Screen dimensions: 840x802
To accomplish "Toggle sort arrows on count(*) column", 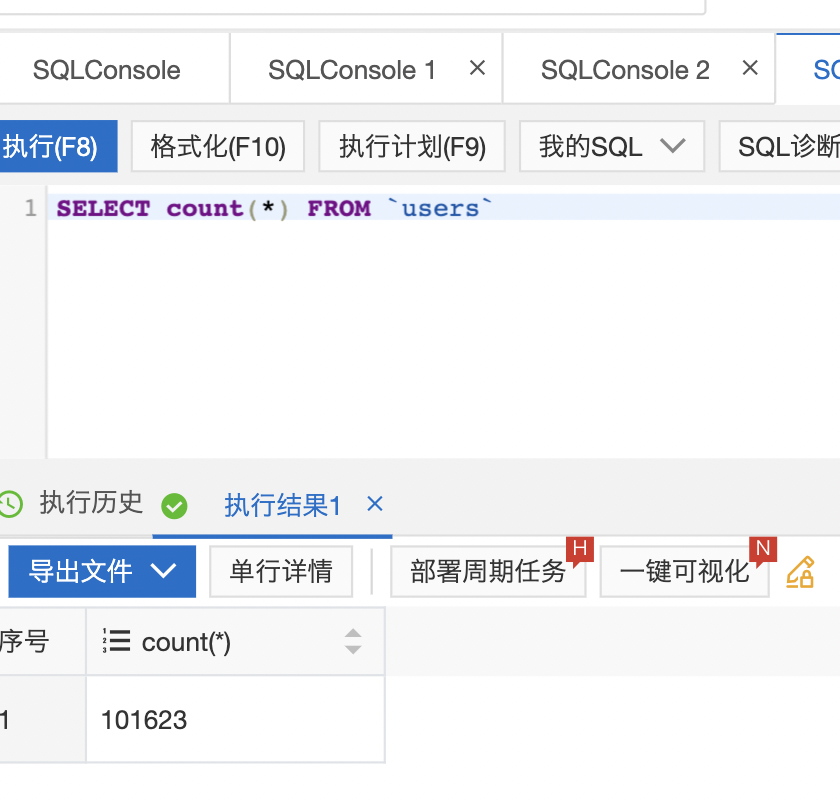I will [353, 641].
